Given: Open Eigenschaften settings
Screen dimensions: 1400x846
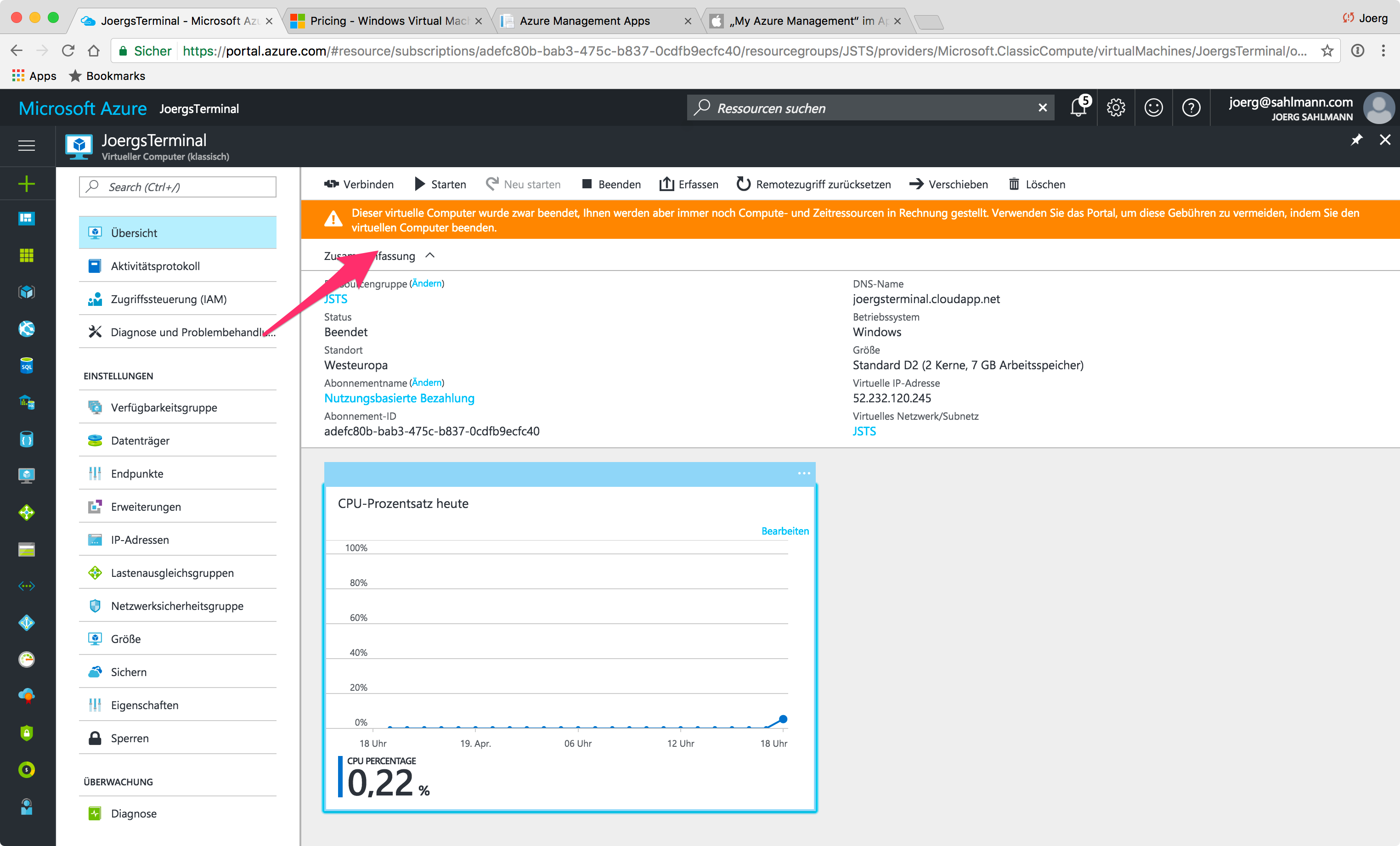Looking at the screenshot, I should (x=177, y=705).
